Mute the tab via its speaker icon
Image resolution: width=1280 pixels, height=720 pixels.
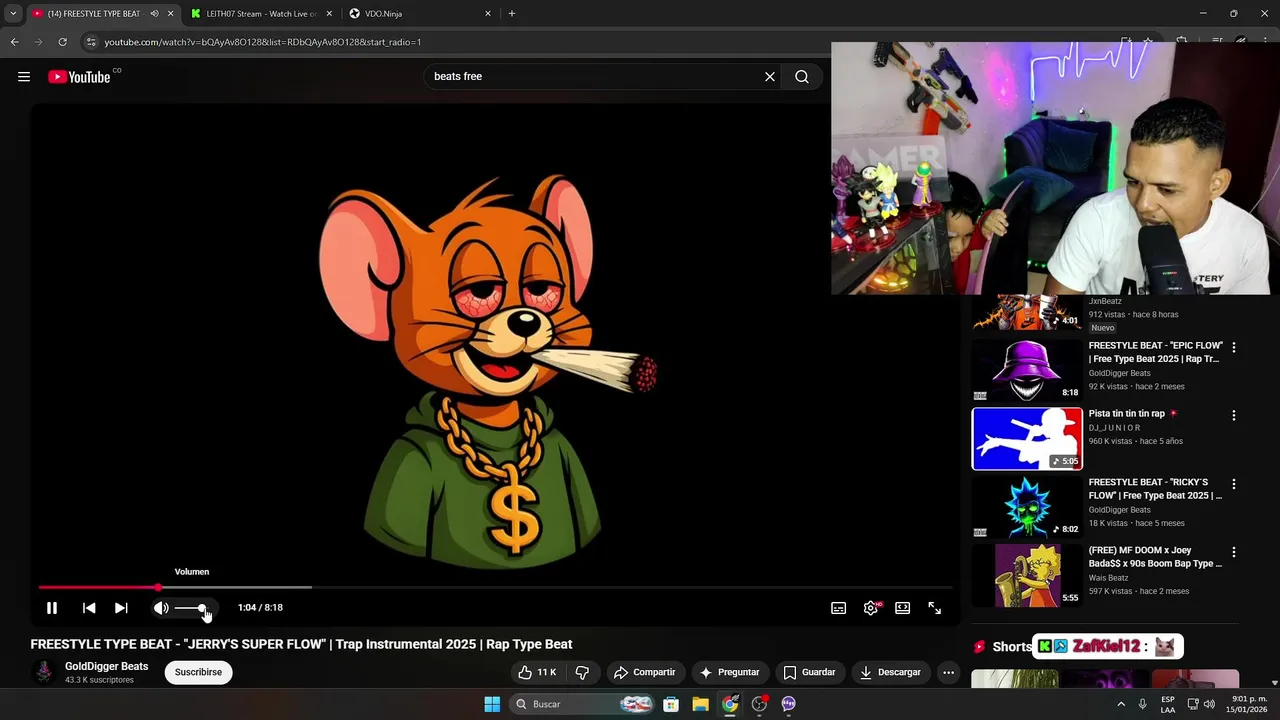(154, 14)
